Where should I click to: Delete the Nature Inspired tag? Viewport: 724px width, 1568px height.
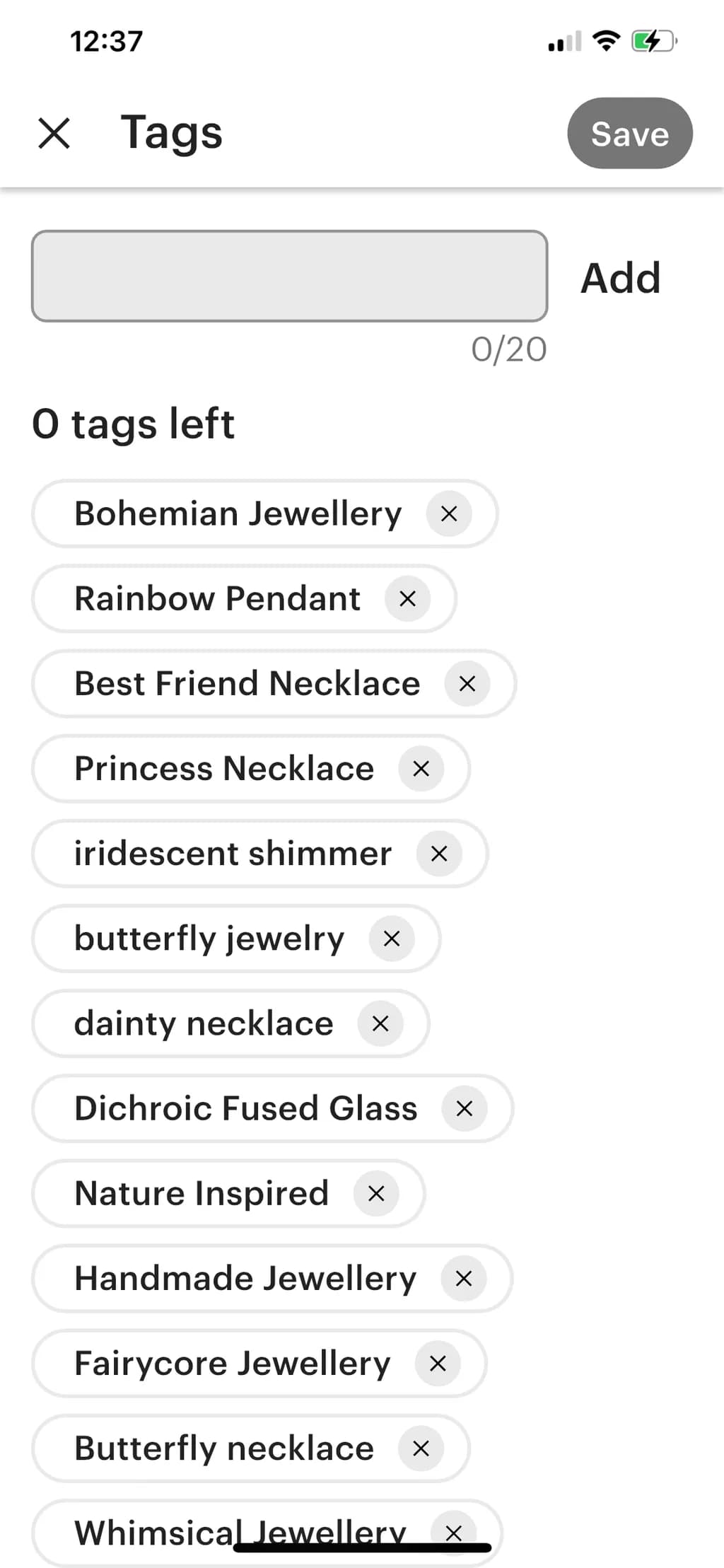click(x=376, y=1193)
